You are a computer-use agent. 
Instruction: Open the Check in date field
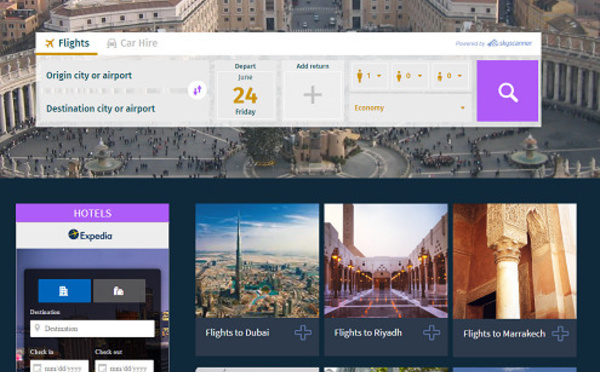[59, 366]
